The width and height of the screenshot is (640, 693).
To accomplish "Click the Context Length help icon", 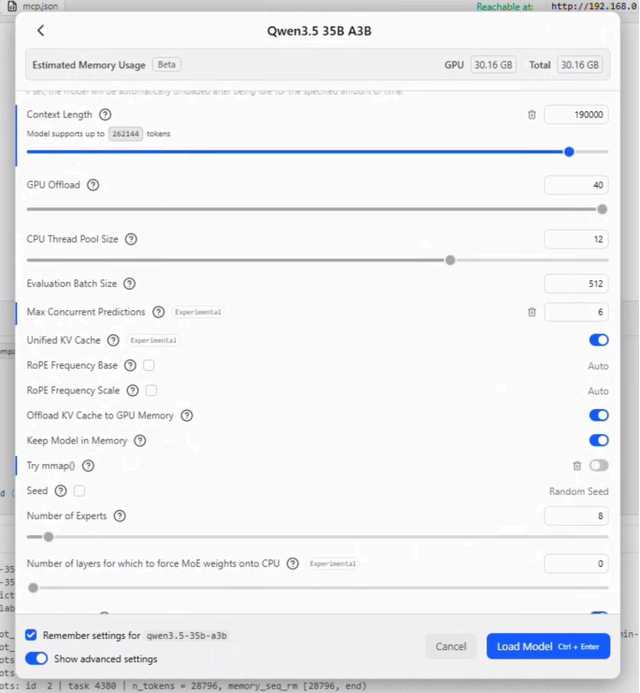I will point(105,115).
